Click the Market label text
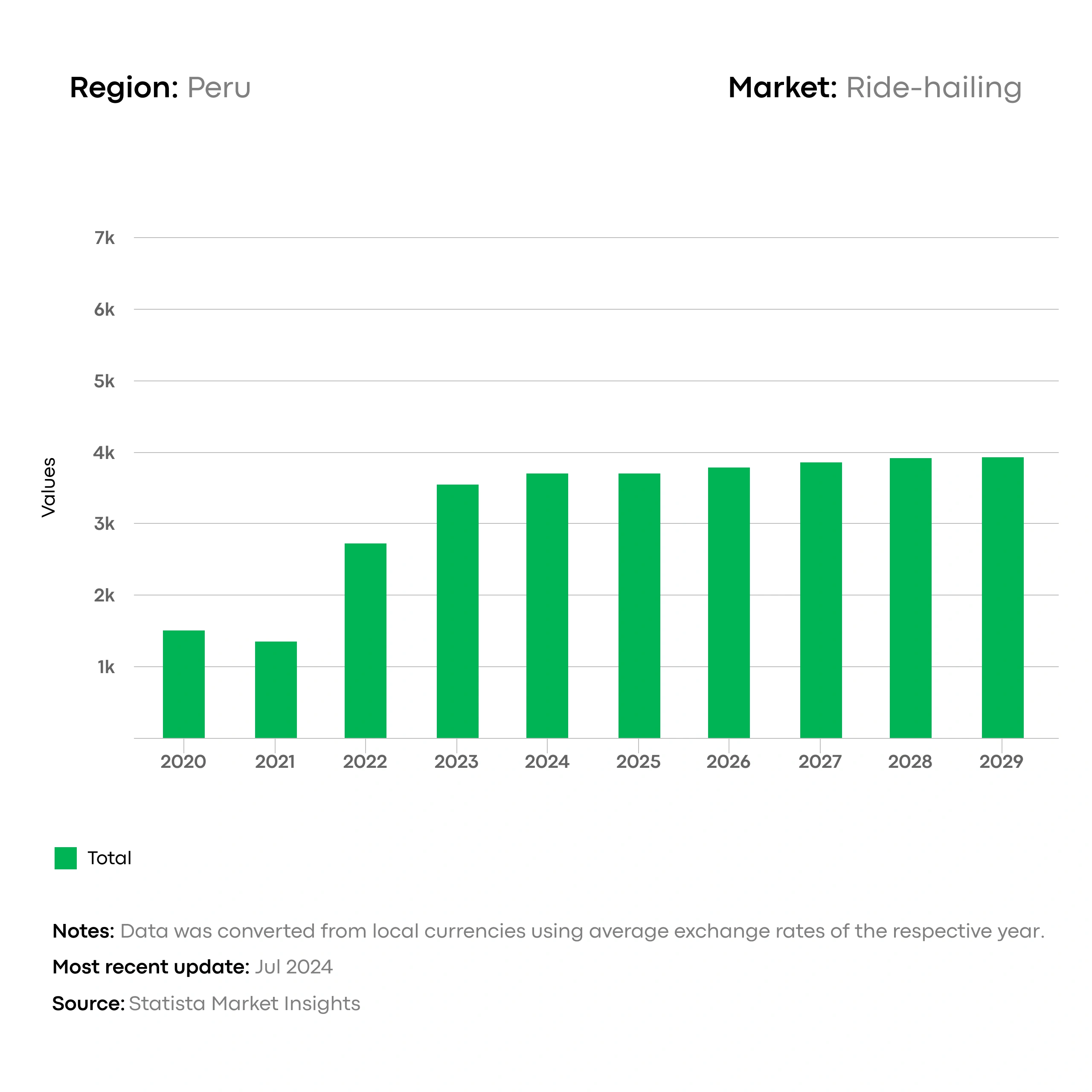Image resolution: width=1092 pixels, height=1092 pixels. pos(783,88)
